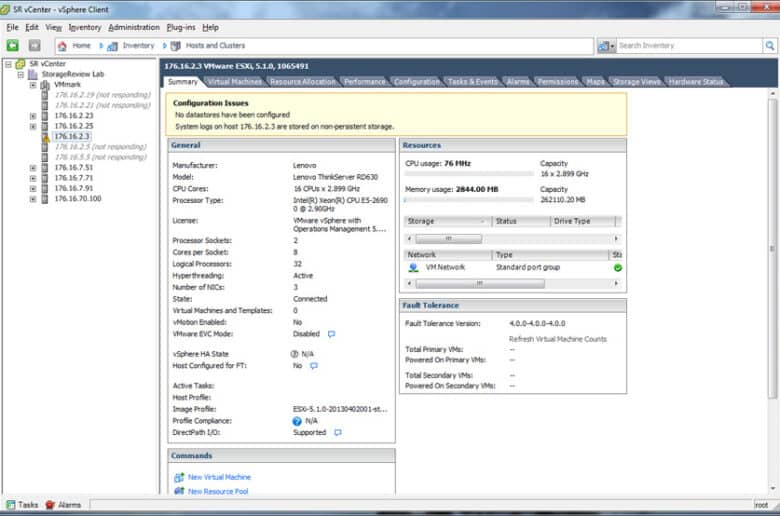Switch to the Configuration tab
The height and width of the screenshot is (516, 780).
click(417, 82)
